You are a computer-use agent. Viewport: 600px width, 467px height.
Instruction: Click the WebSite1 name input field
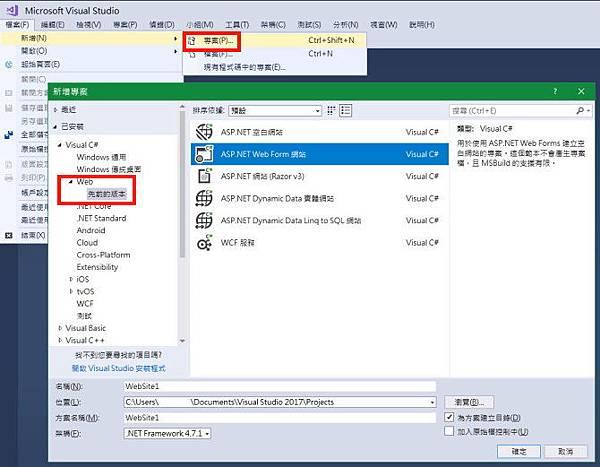pyautogui.click(x=280, y=386)
